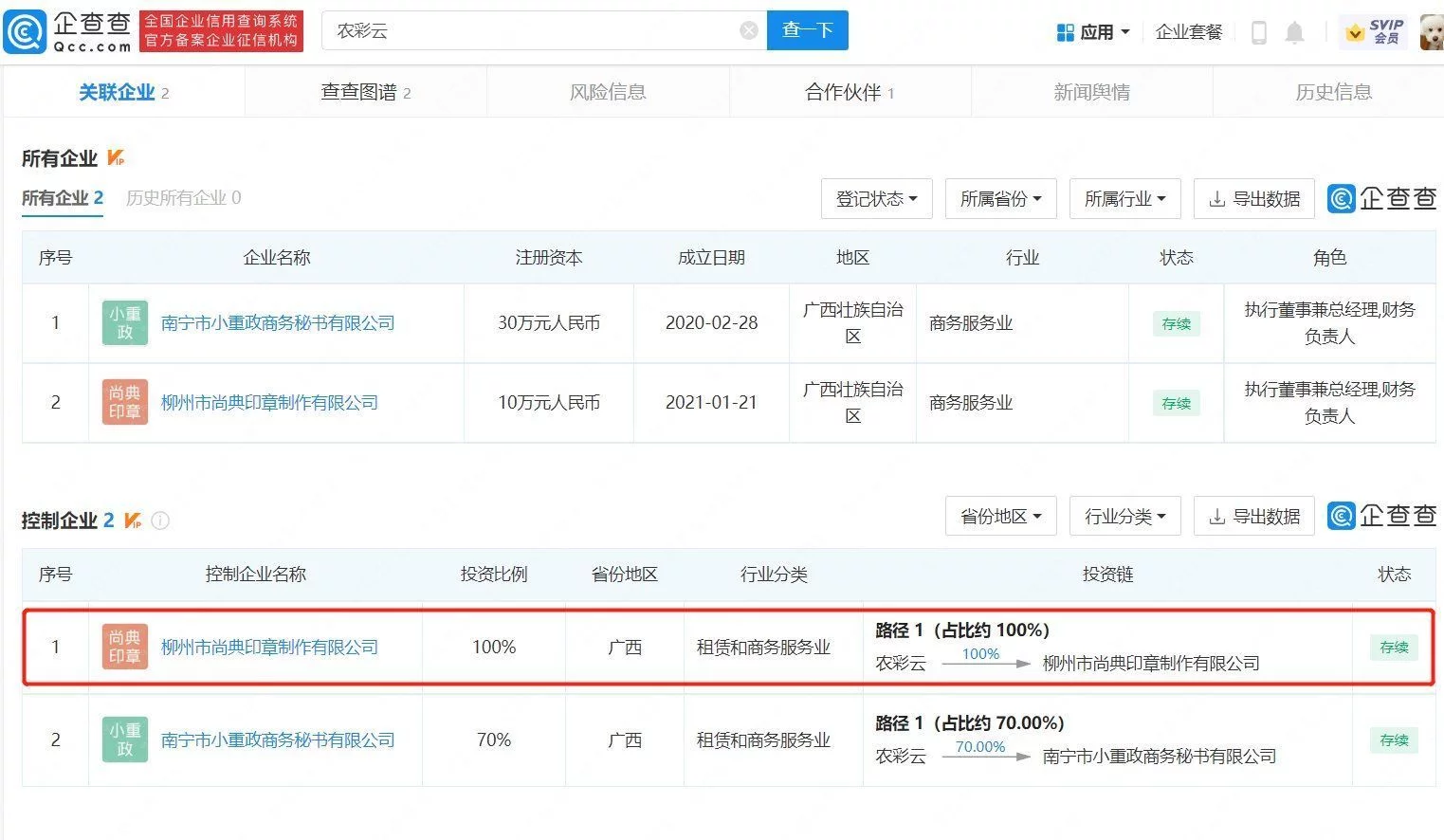Switch to the 关联企业 tab
Screen dimensions: 1444x840
tap(123, 92)
